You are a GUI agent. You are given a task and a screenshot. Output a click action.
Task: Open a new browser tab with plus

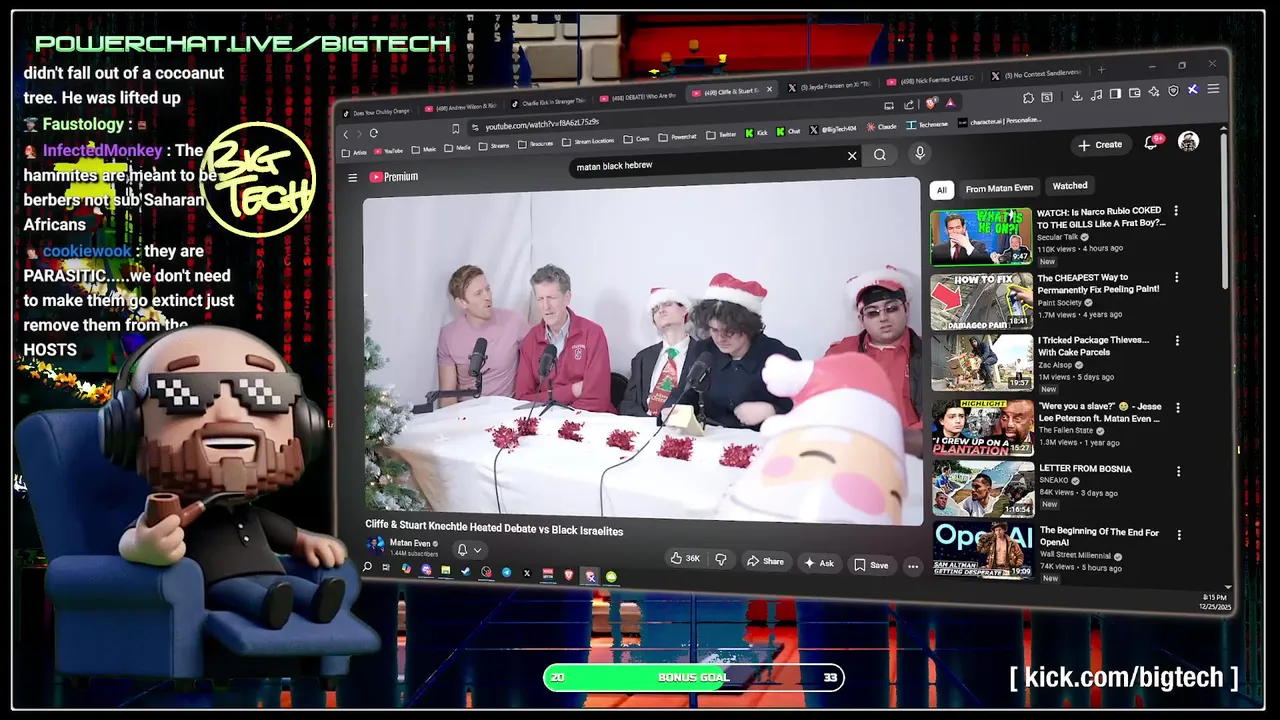pyautogui.click(x=1101, y=70)
